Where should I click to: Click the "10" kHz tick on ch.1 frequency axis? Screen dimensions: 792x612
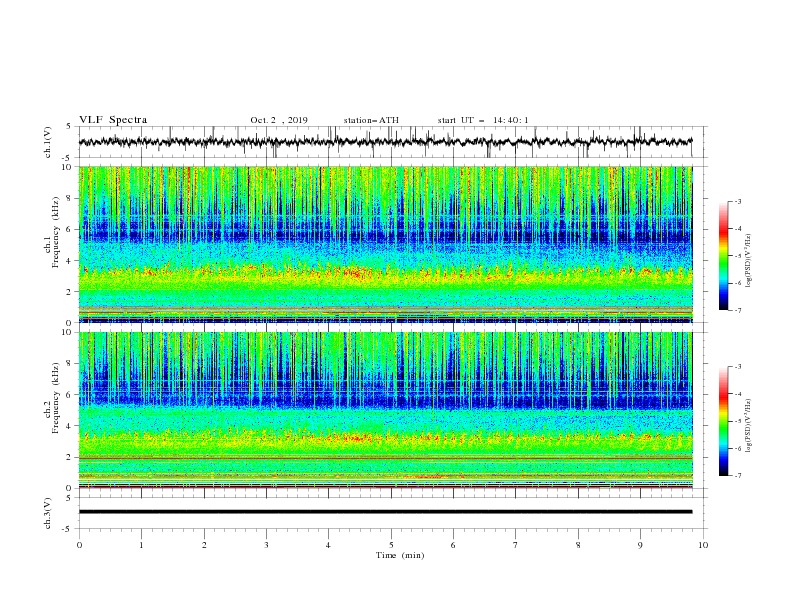tap(66, 167)
